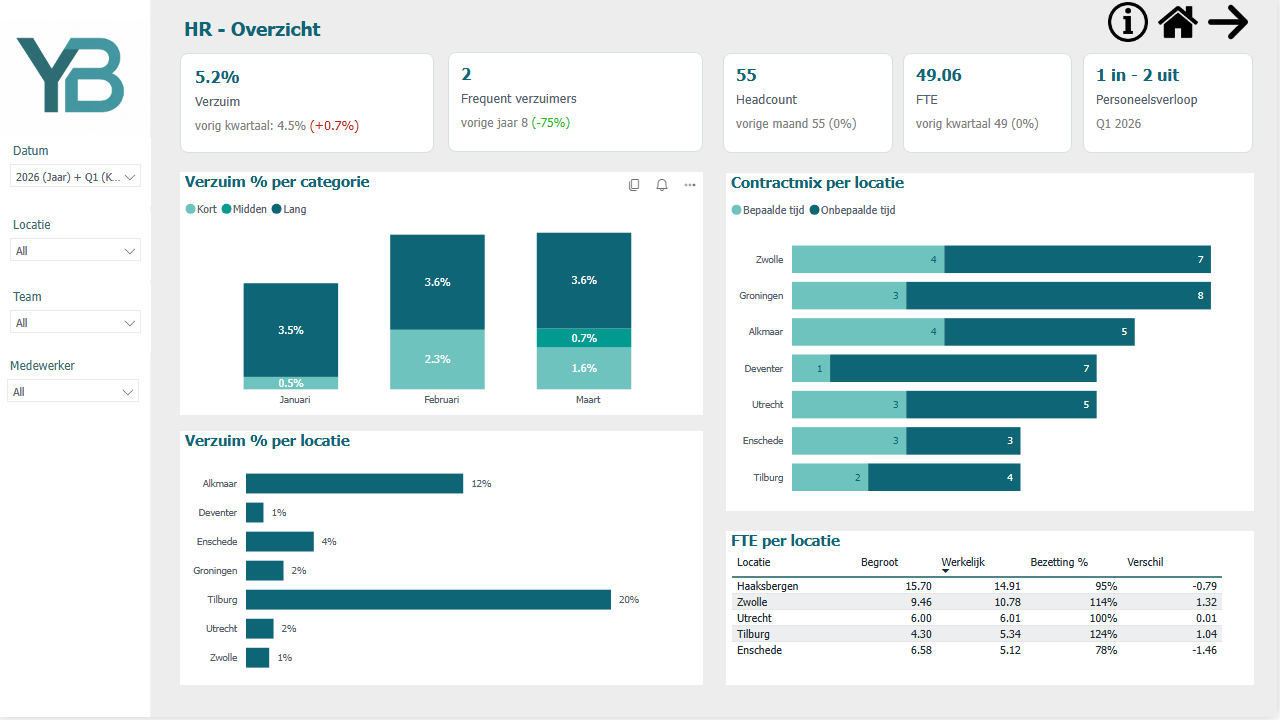Open the Frequent verzuimers KPI card
Screen dimensions: 1280x720
[x=575, y=103]
